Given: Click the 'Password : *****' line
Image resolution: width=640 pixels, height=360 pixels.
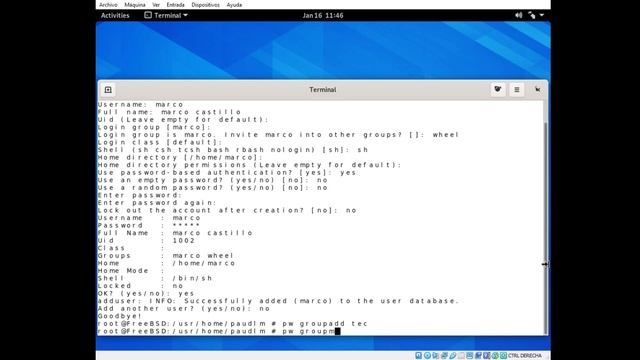Looking at the screenshot, I should (149, 225).
